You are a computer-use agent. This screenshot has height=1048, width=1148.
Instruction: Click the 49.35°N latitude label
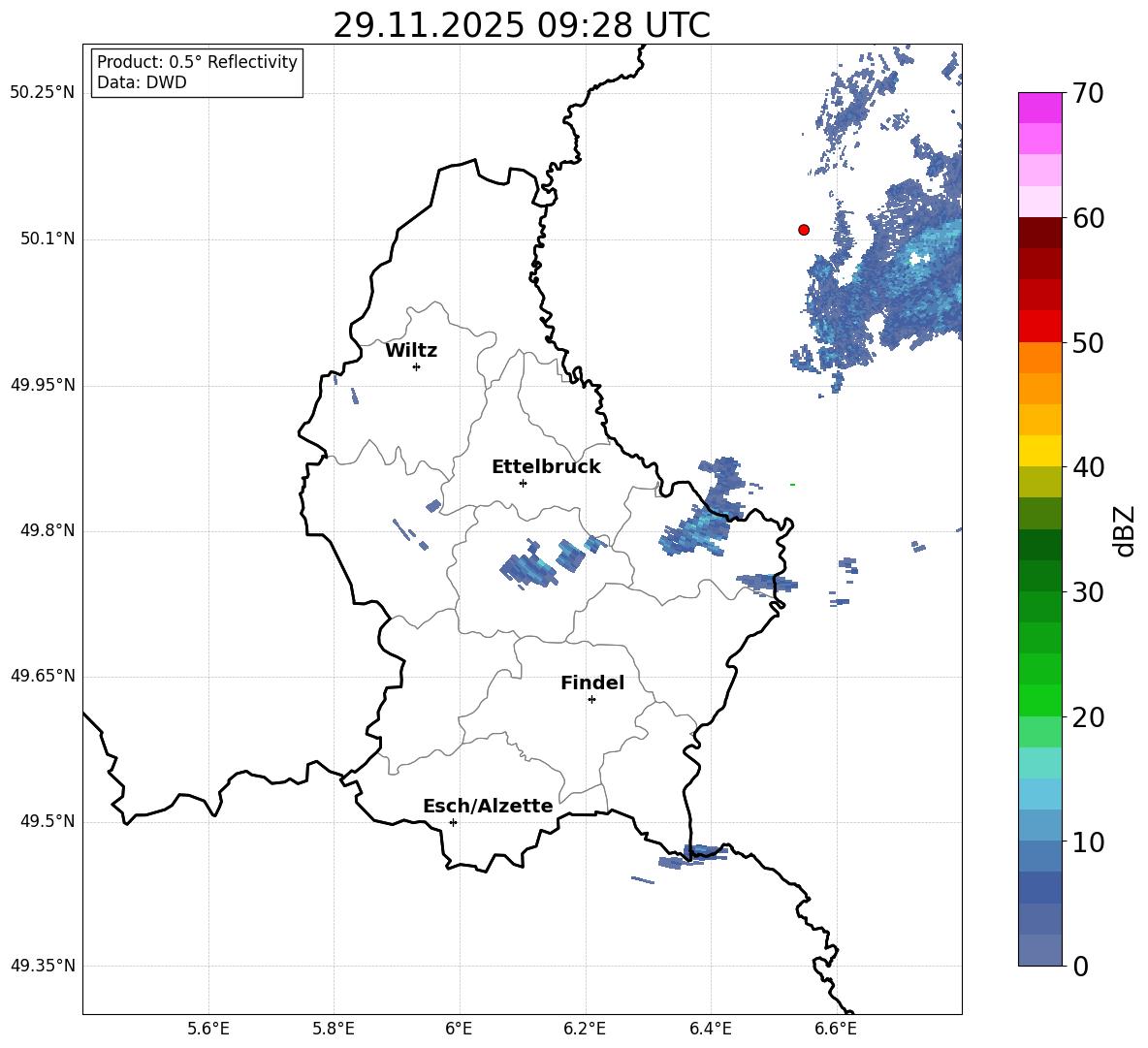pos(43,966)
